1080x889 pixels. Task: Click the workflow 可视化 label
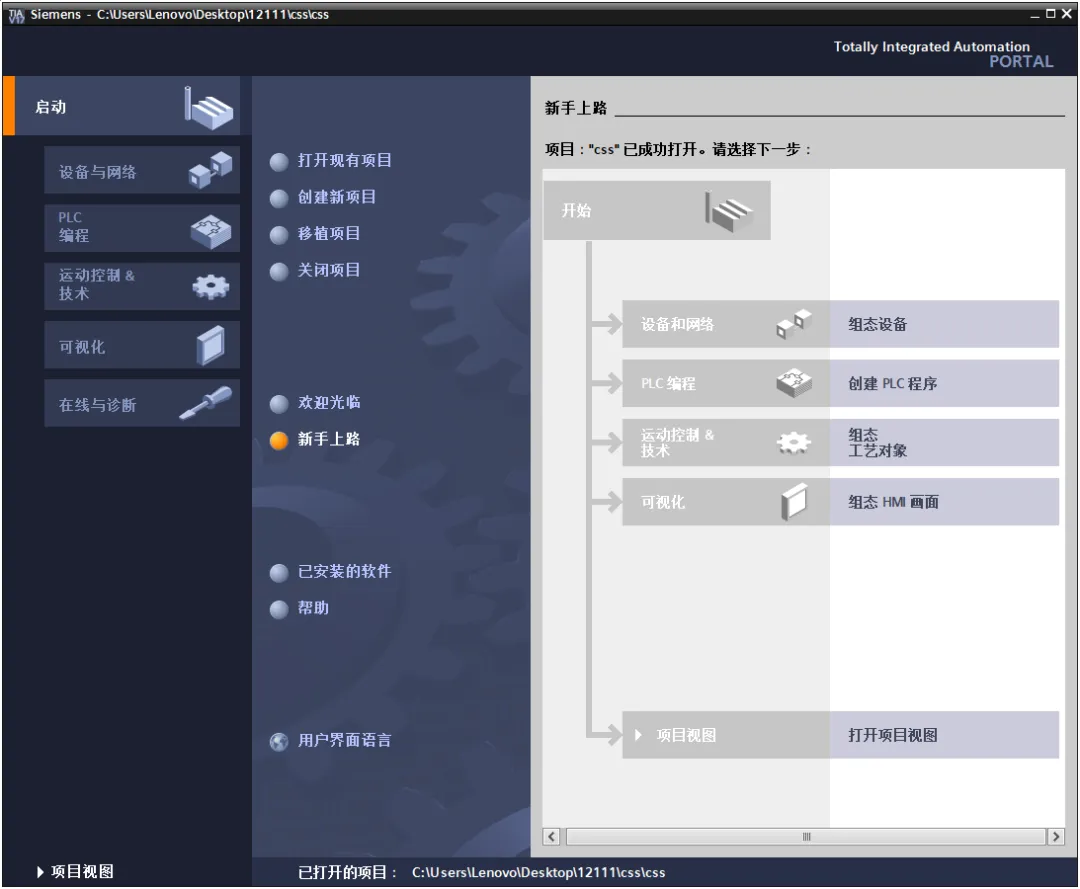[663, 502]
